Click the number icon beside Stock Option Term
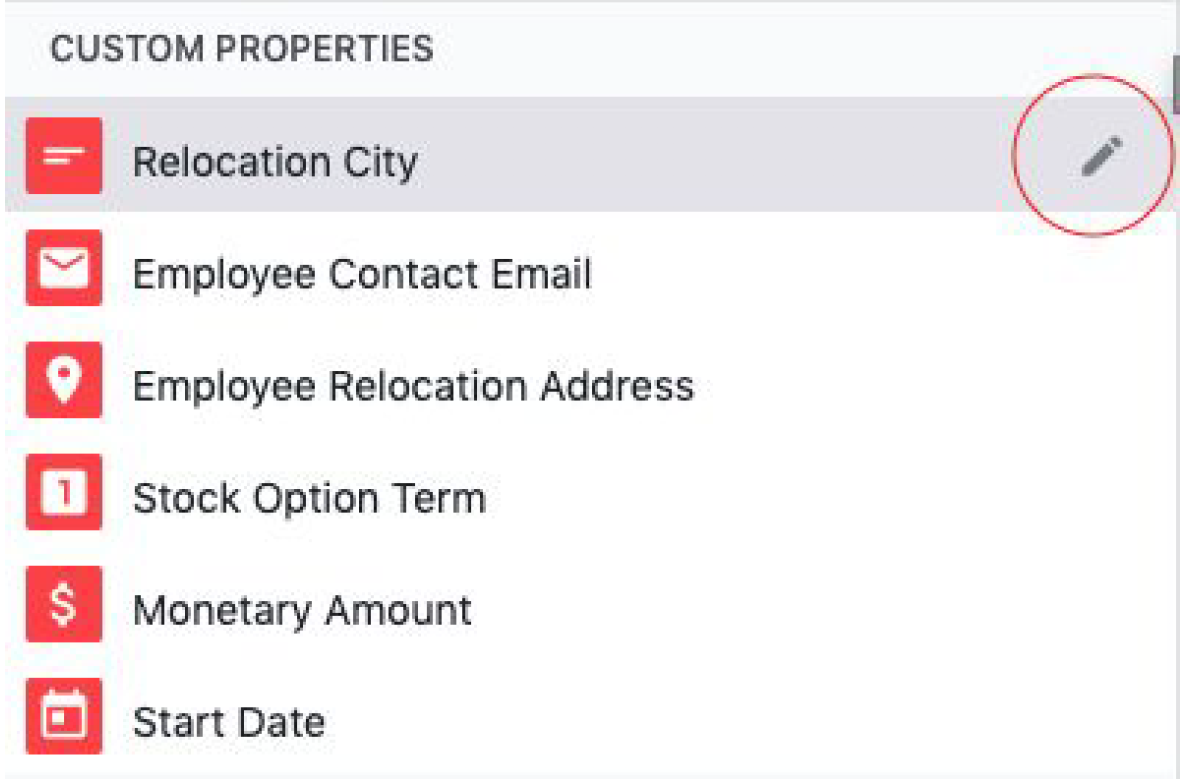The height and width of the screenshot is (782, 1180). pyautogui.click(x=64, y=491)
